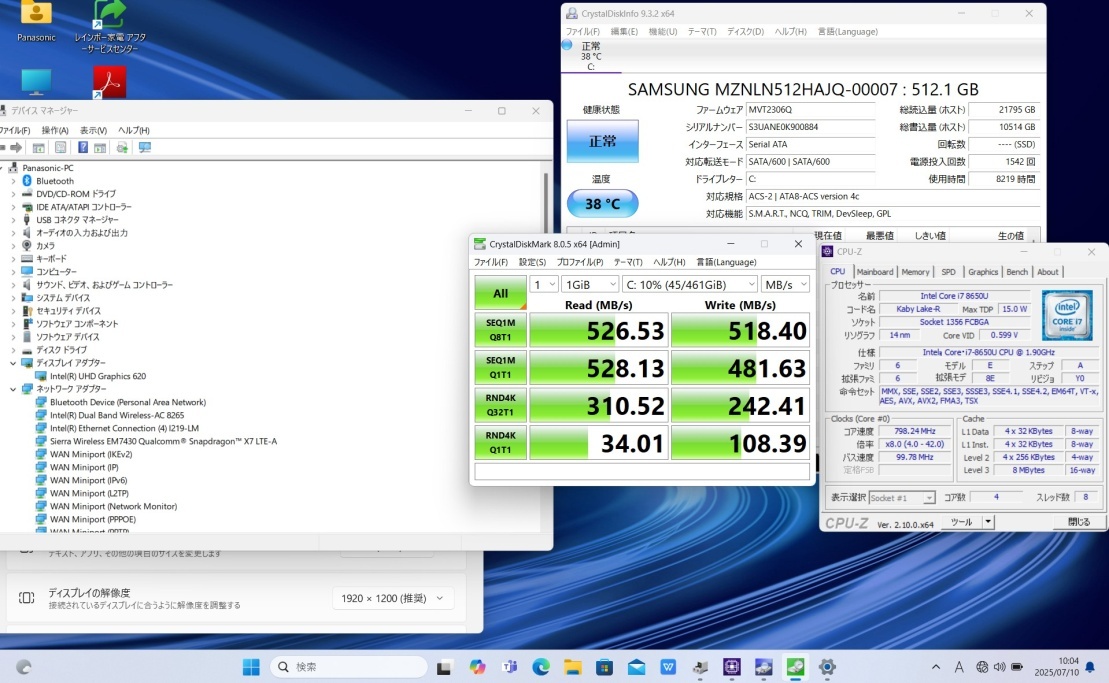Click the blue help question-mark toolbar icon
The width and height of the screenshot is (1109, 683).
(x=83, y=147)
